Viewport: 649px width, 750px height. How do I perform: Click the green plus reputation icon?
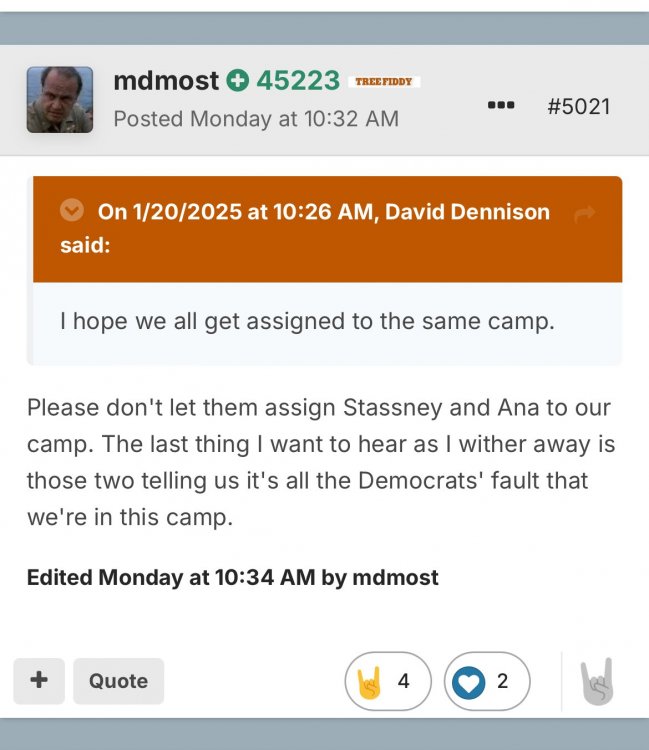237,81
